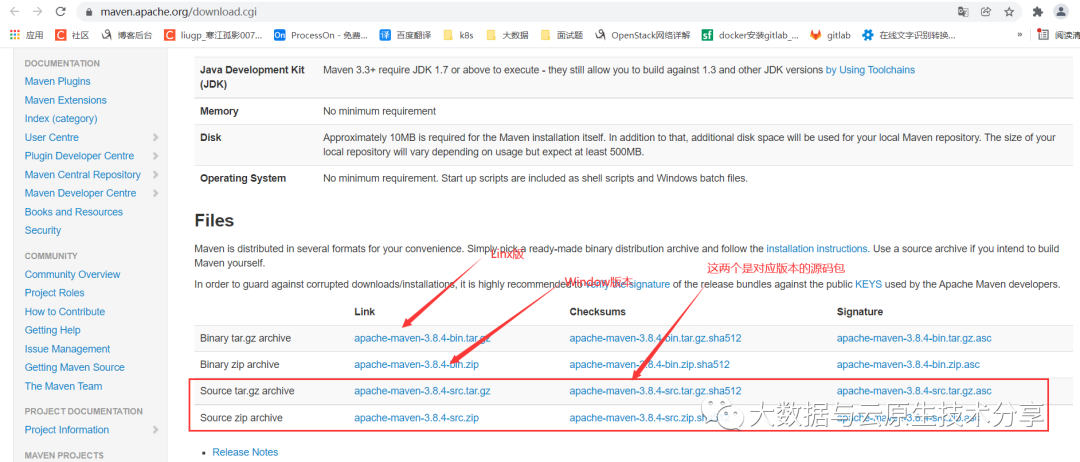Screen dimensions: 1080x462
Task: Open the User Centre menu item
Action: [52, 137]
